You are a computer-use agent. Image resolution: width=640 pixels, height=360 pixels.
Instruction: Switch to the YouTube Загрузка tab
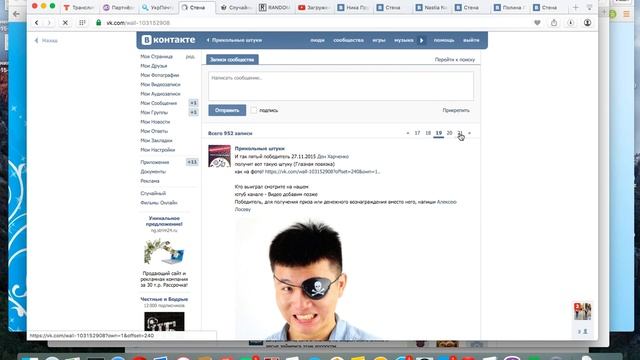point(313,7)
